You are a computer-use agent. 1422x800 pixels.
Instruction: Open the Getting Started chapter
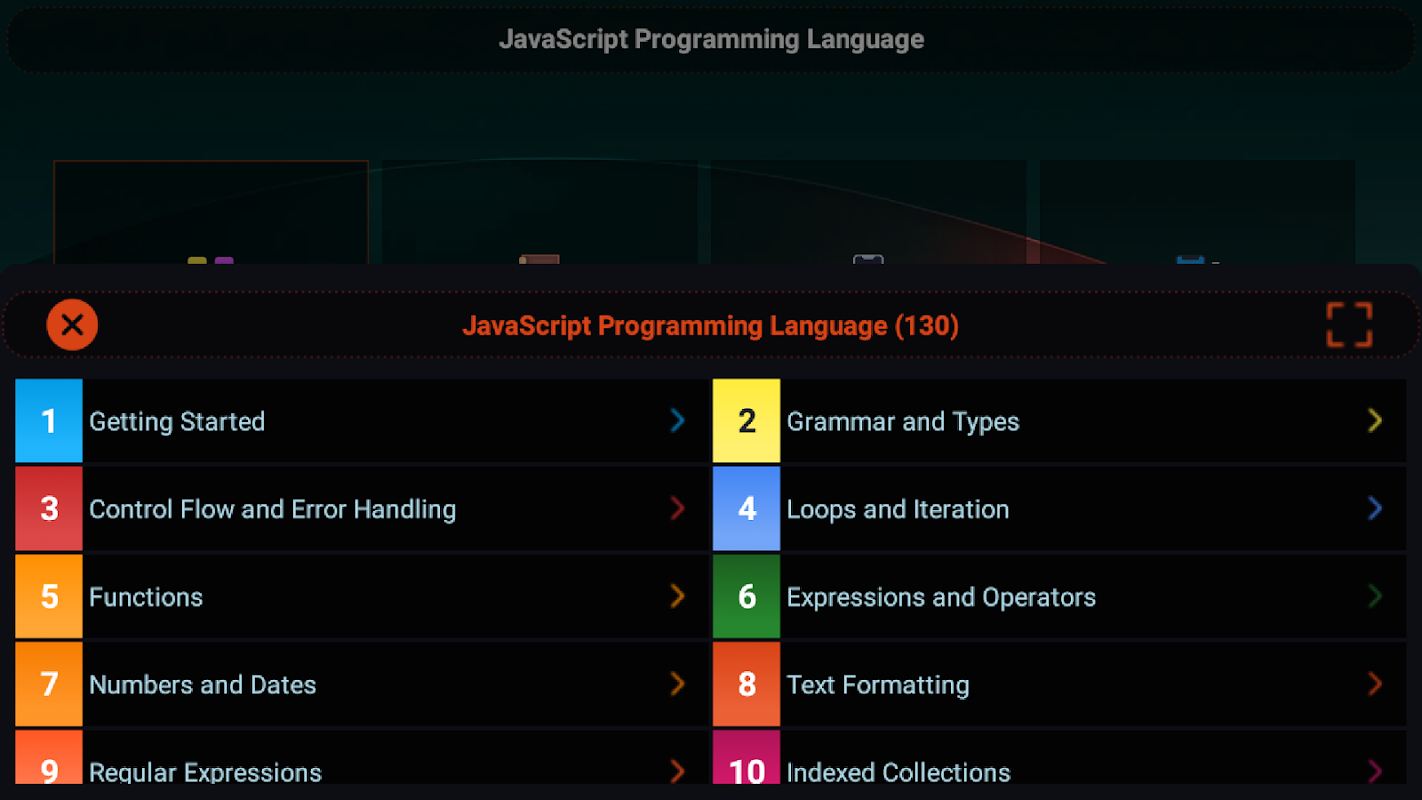pyautogui.click(x=177, y=421)
